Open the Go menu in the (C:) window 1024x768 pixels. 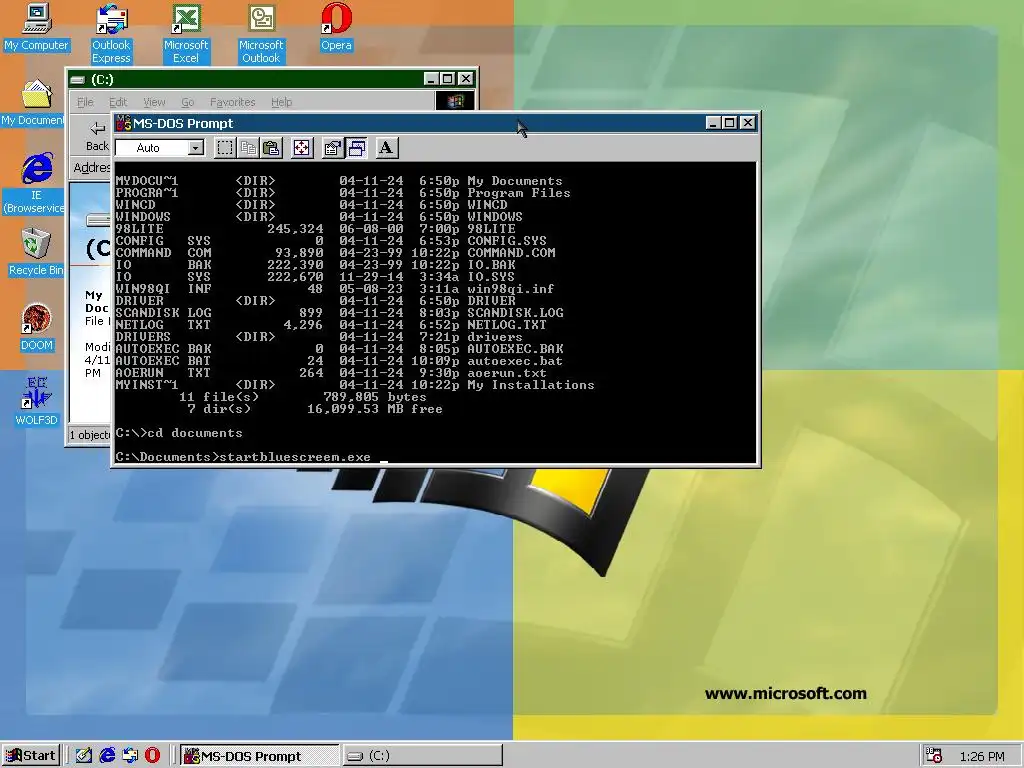187,102
